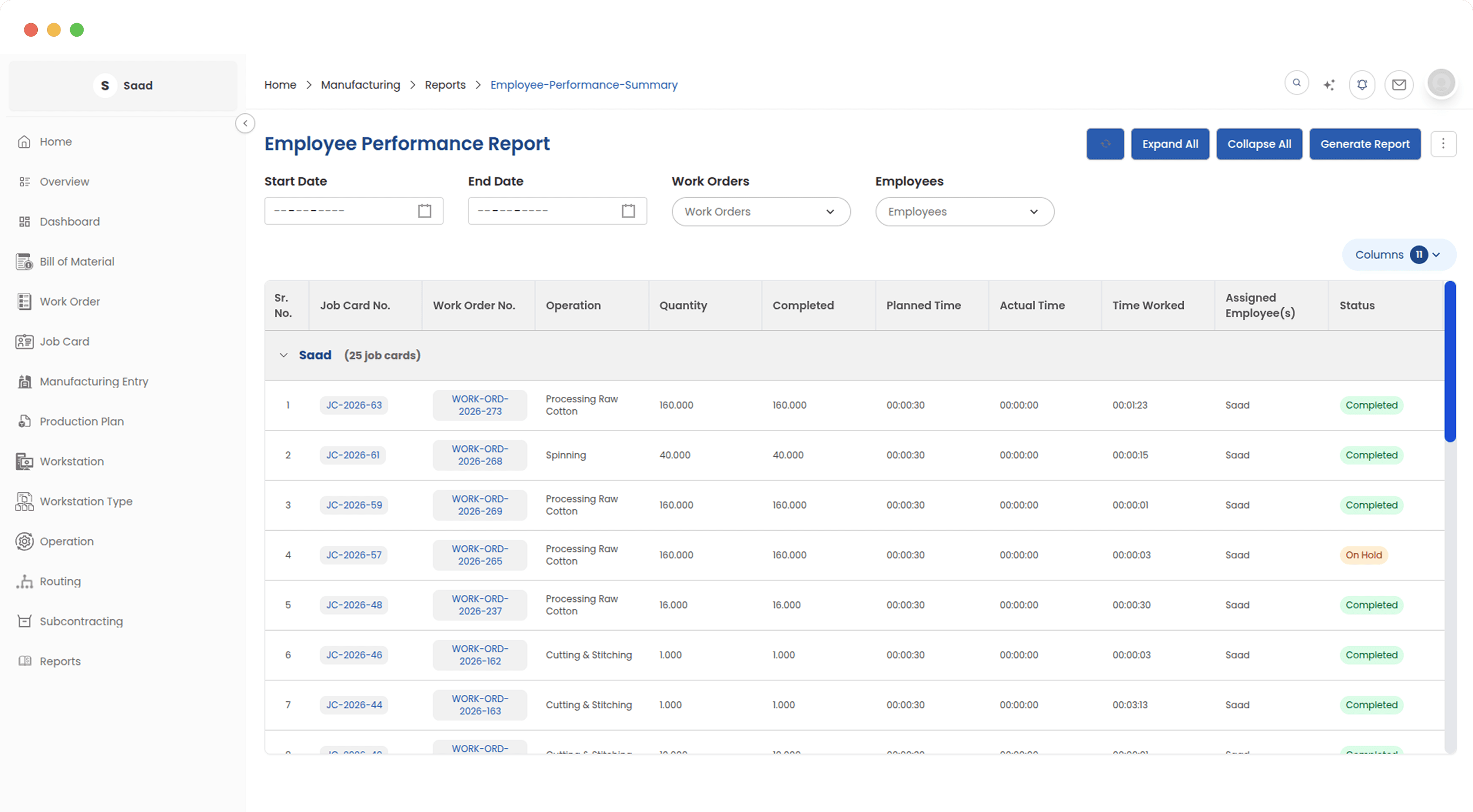The width and height of the screenshot is (1473, 812).
Task: Click the search magnifier icon
Action: [1297, 83]
